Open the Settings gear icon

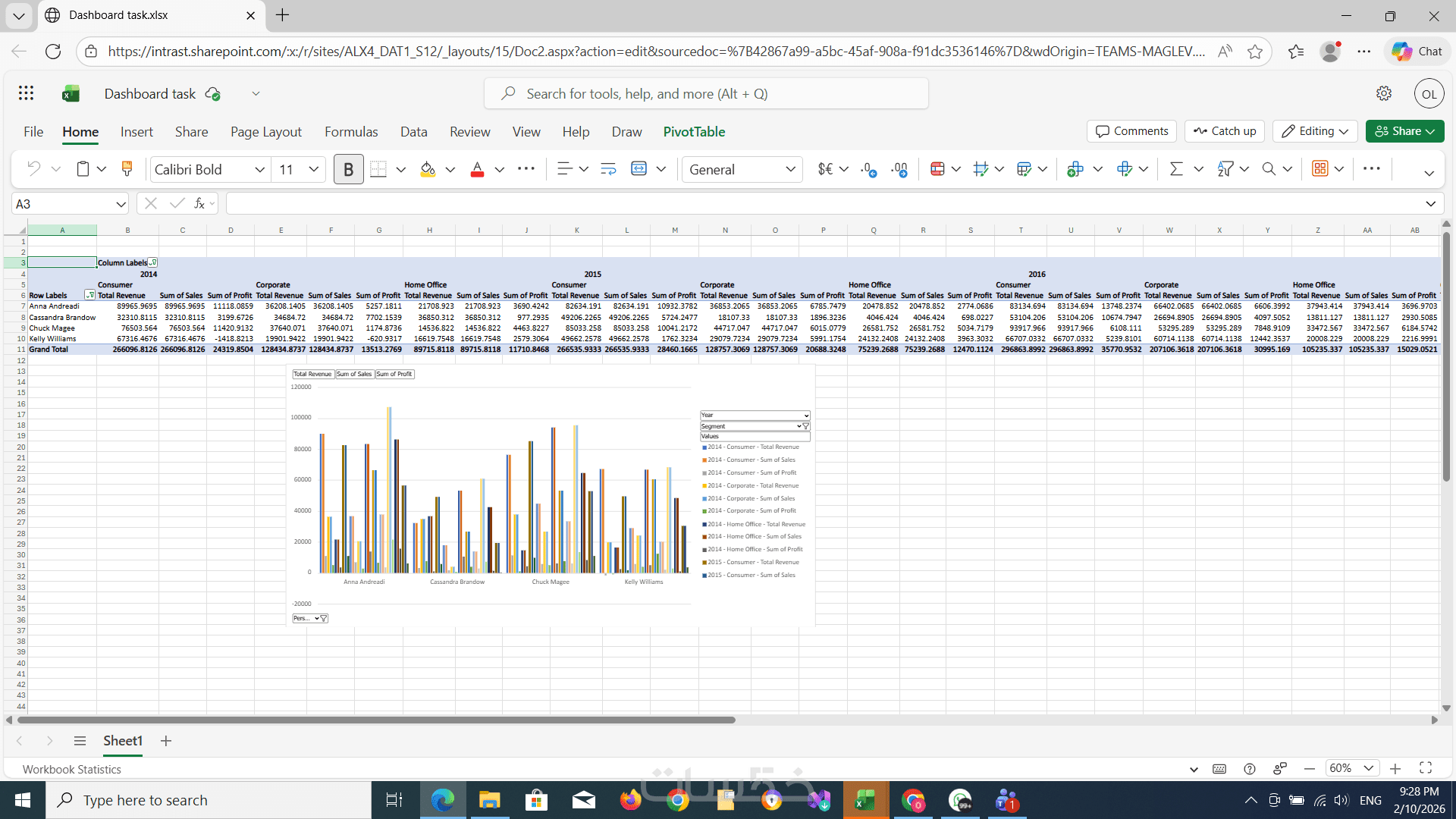[x=1384, y=93]
